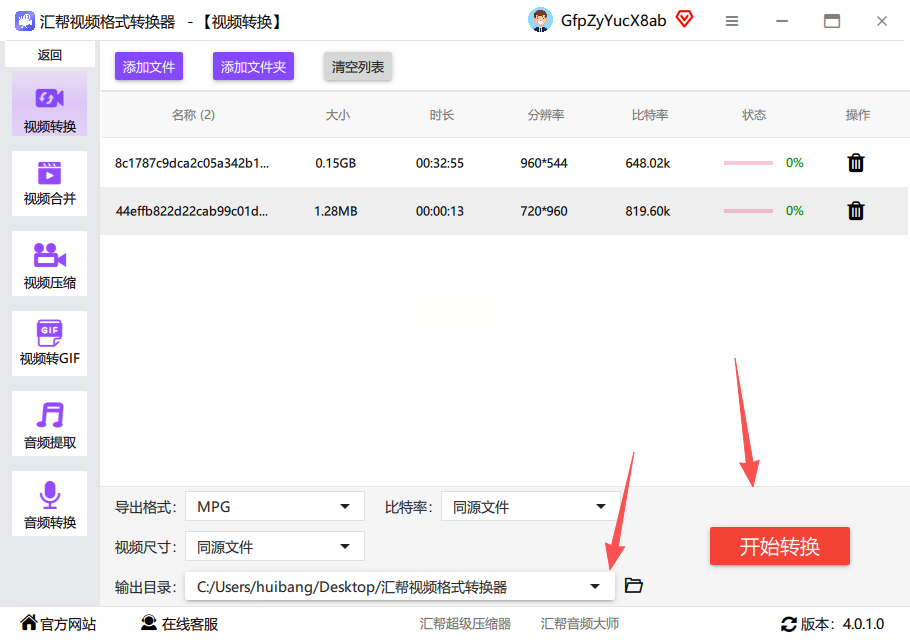Click the 比特率 column header
Viewport: 910px width, 640px height.
650,115
